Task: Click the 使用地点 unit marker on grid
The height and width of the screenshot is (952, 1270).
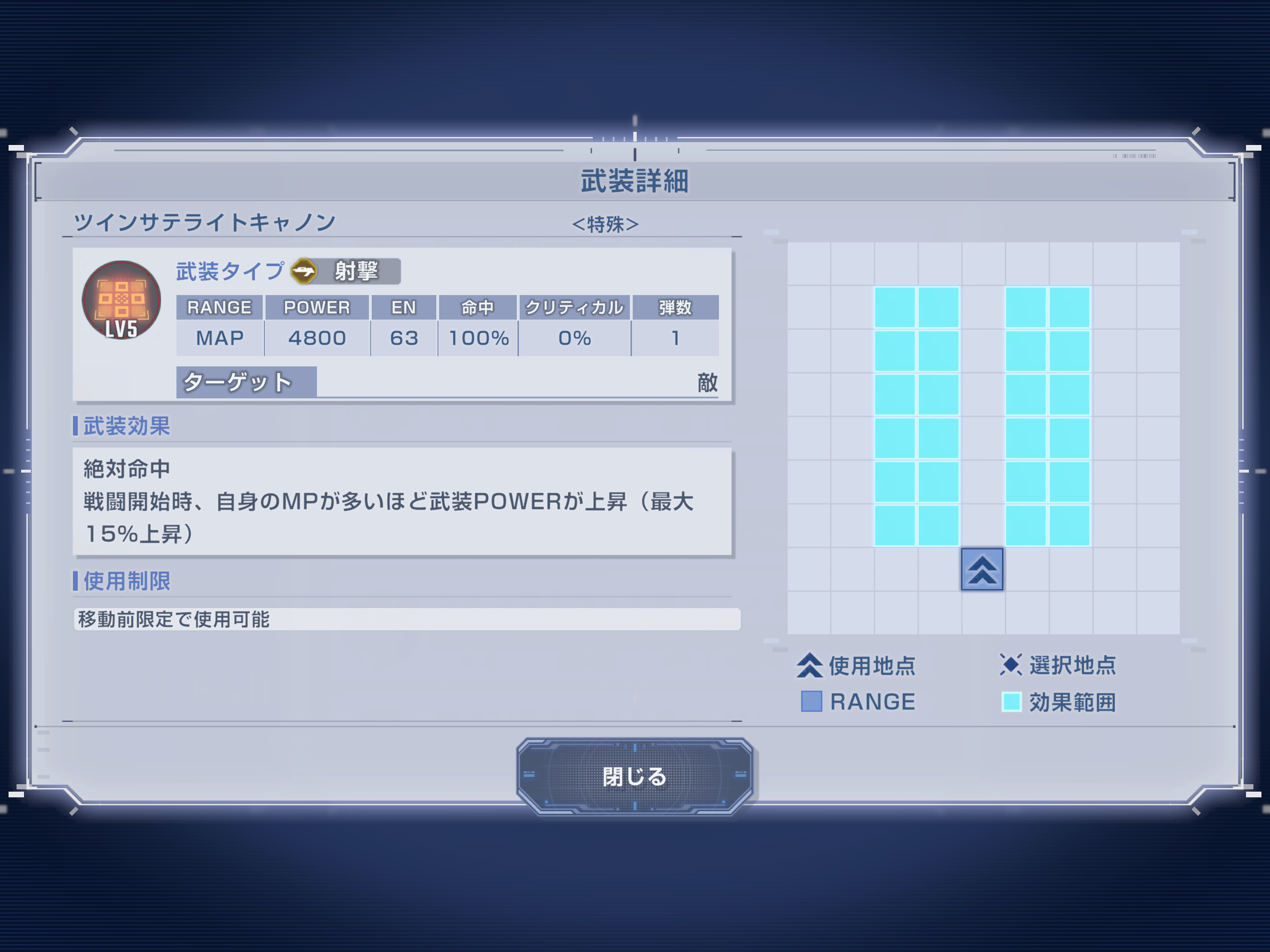Action: pos(982,568)
